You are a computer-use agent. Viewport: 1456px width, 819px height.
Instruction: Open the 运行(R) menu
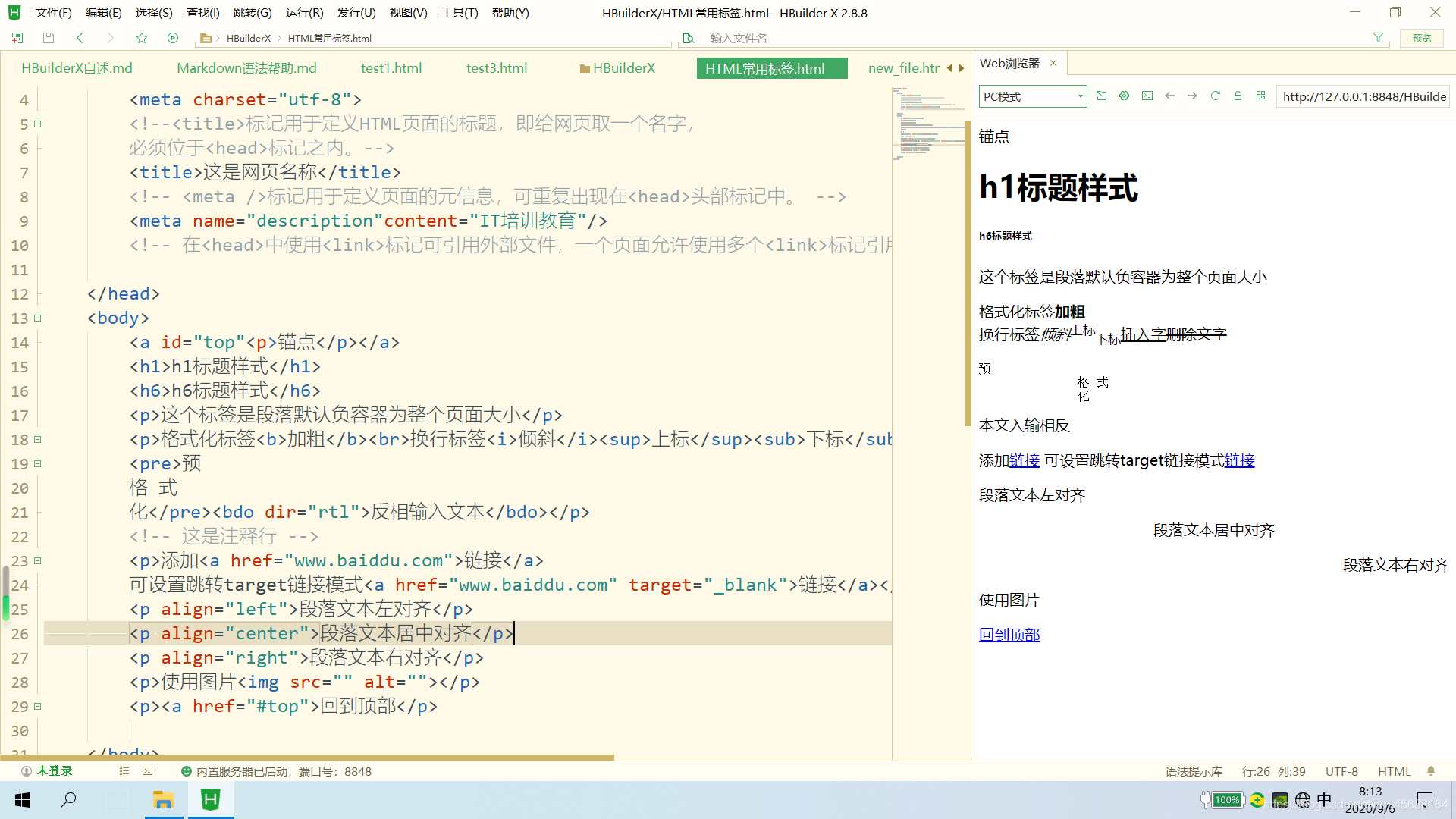(x=304, y=13)
